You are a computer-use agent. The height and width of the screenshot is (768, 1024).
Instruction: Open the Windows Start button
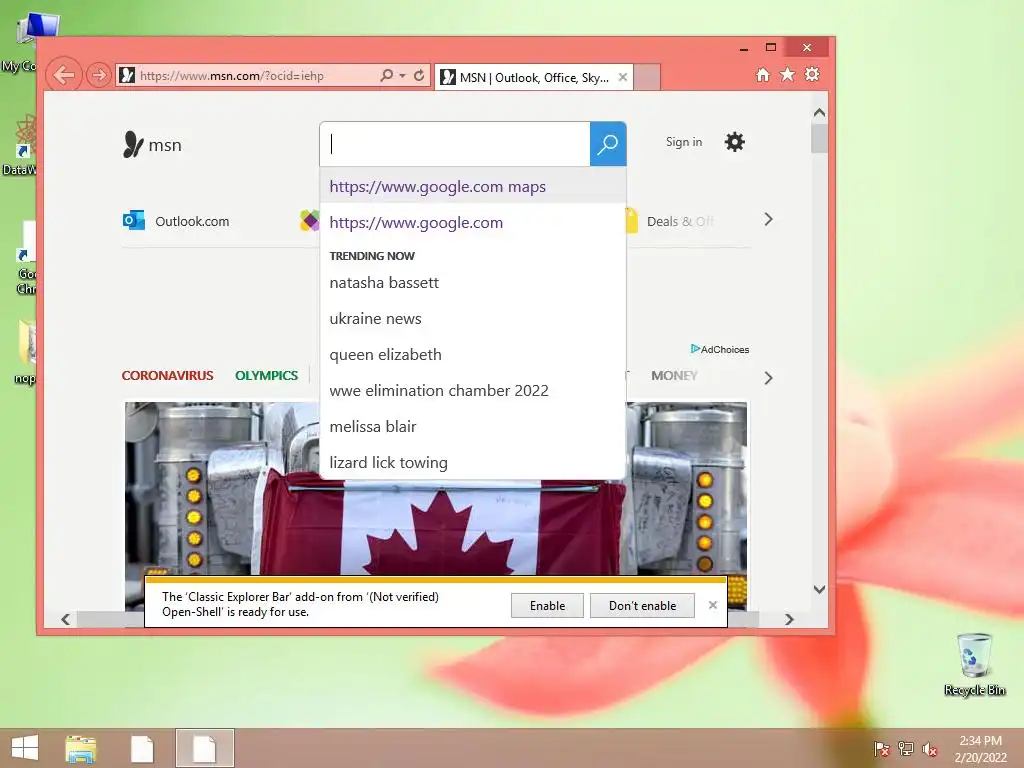click(25, 748)
